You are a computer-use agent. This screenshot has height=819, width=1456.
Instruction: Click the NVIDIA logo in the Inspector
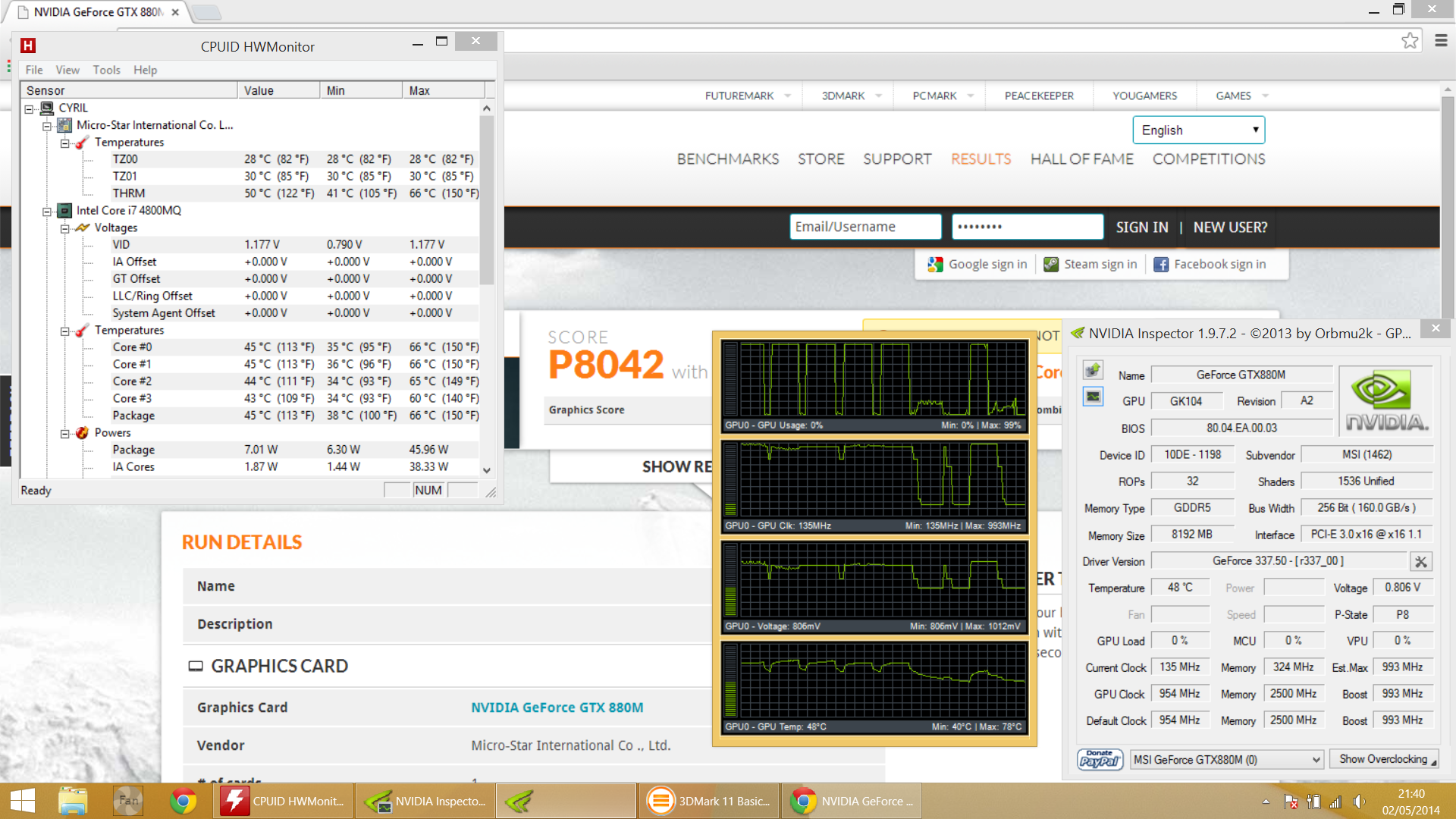(x=1385, y=400)
